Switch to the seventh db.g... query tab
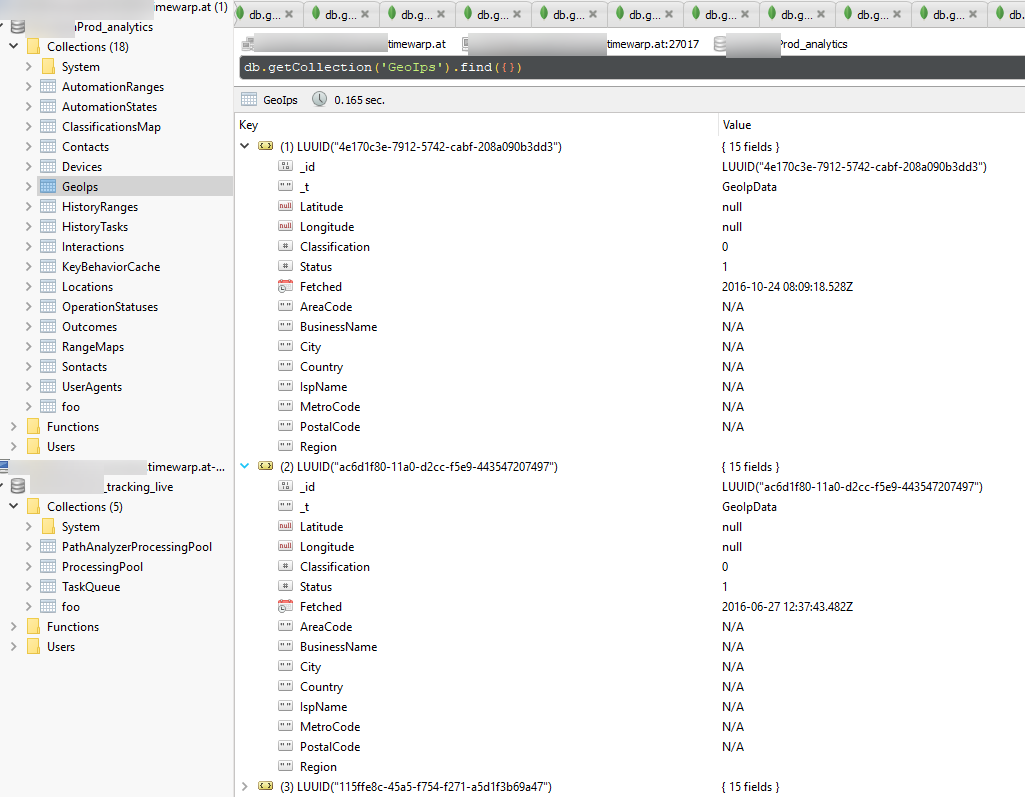Viewport: 1025px width, 797px height. coord(720,14)
